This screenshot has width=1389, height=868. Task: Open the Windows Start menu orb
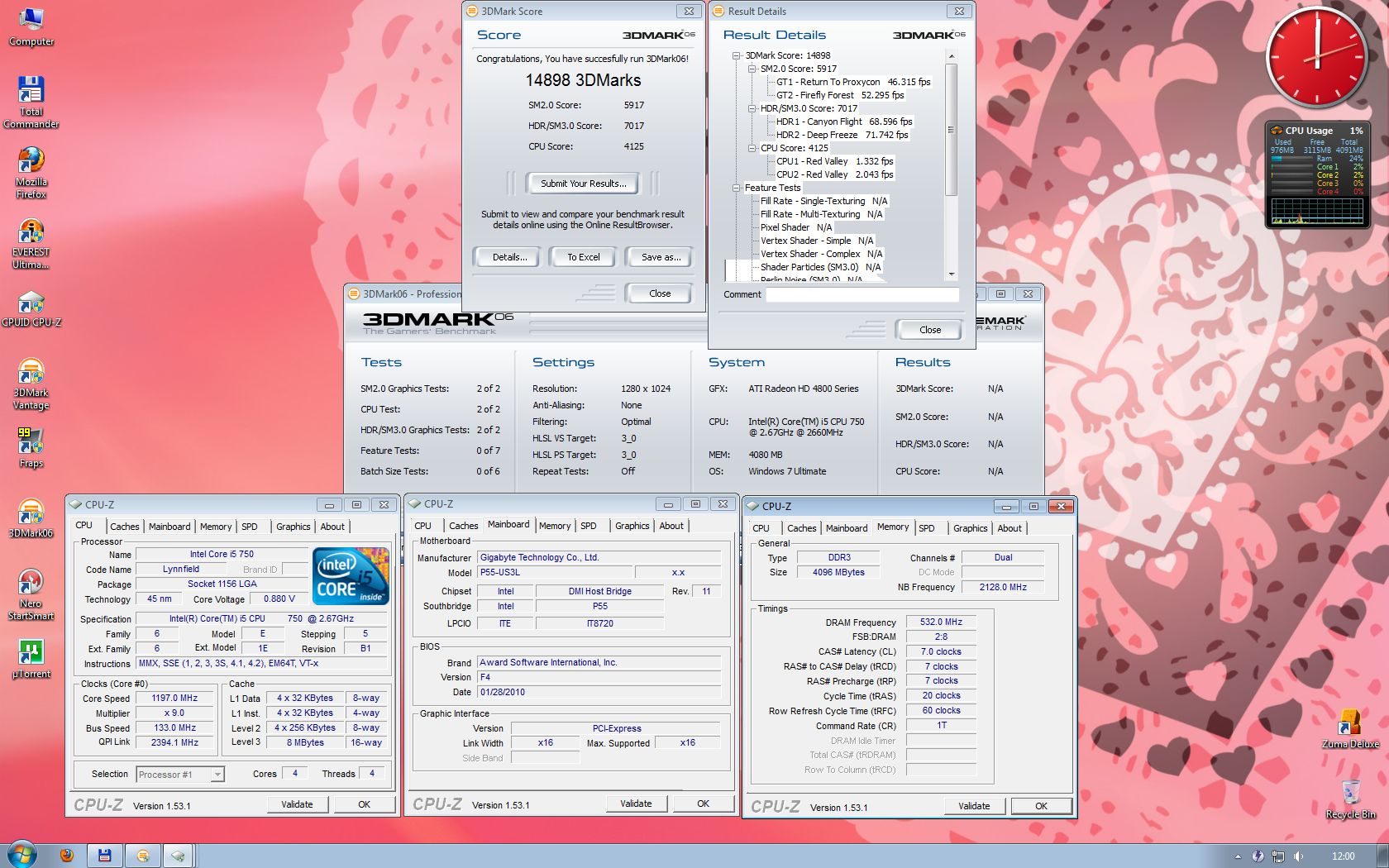(x=23, y=855)
